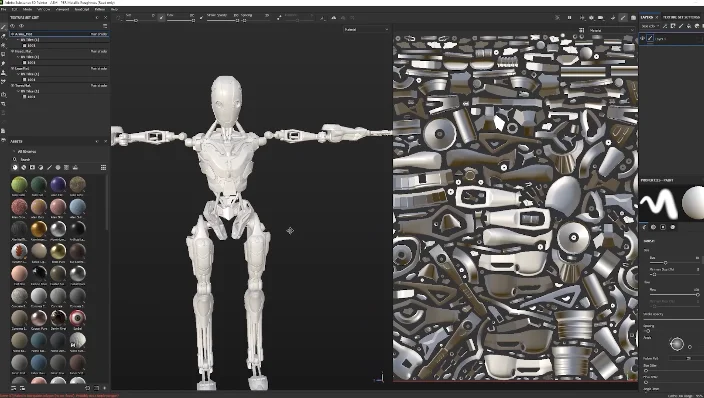Open the alpha properties icon below preview
Image resolution: width=704 pixels, height=398 pixels.
click(x=653, y=227)
